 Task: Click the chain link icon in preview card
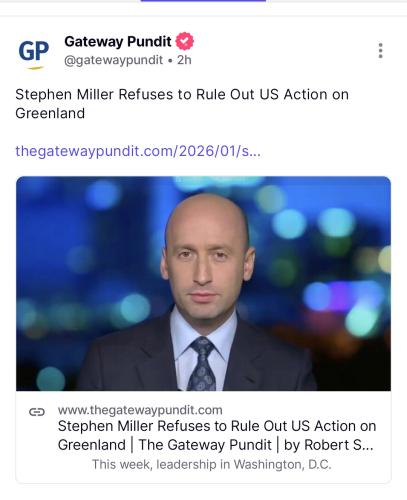[37, 412]
